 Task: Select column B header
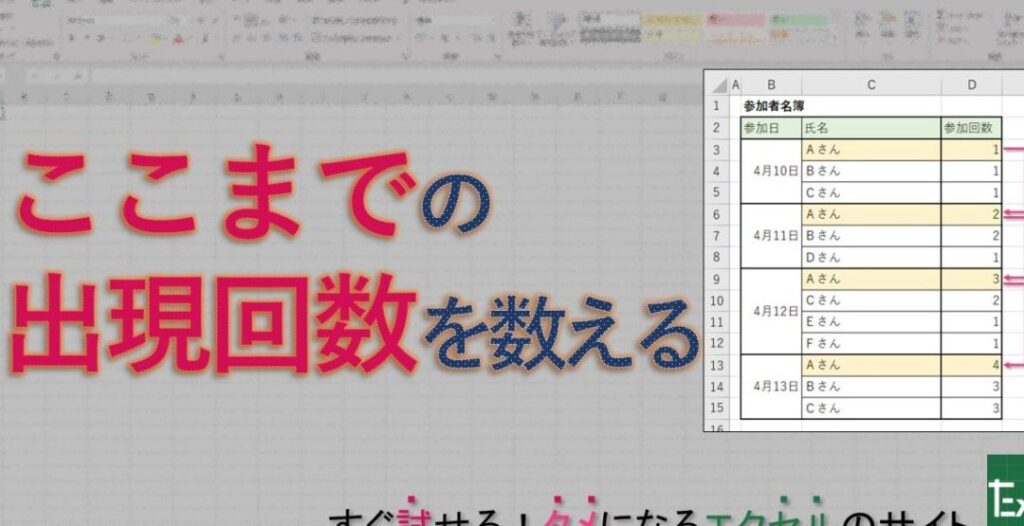[x=771, y=86]
